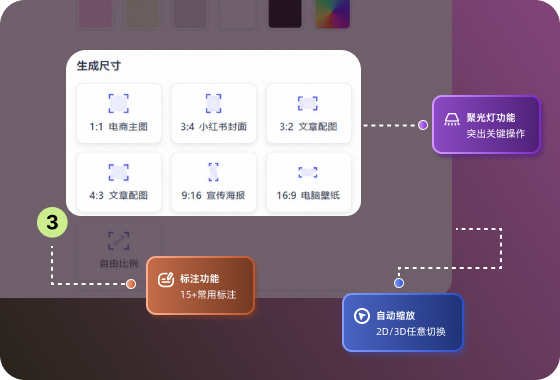Open the 聚光灯功能 spotlight card

pos(486,125)
